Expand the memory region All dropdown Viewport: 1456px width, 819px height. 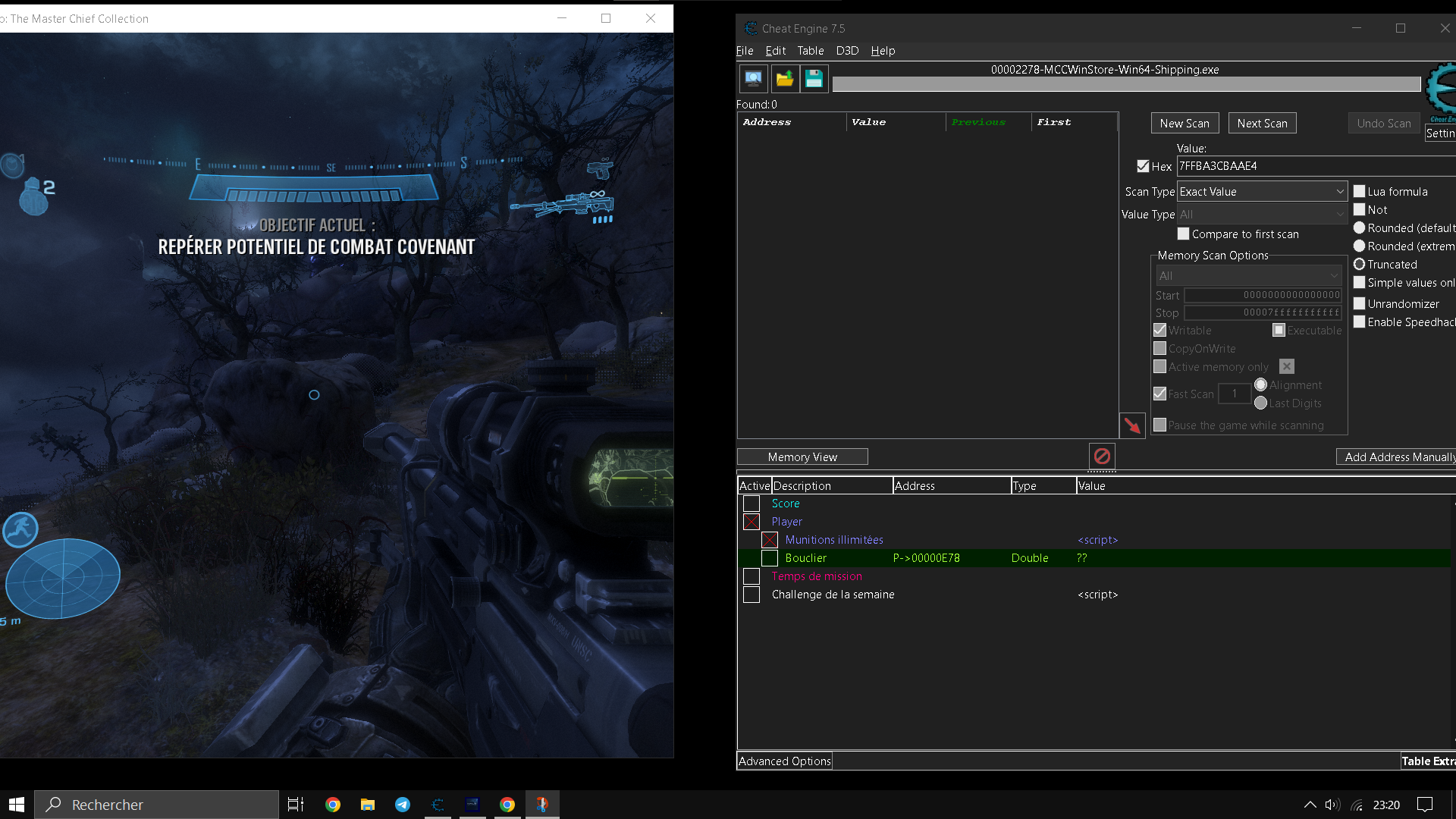pyautogui.click(x=1248, y=276)
